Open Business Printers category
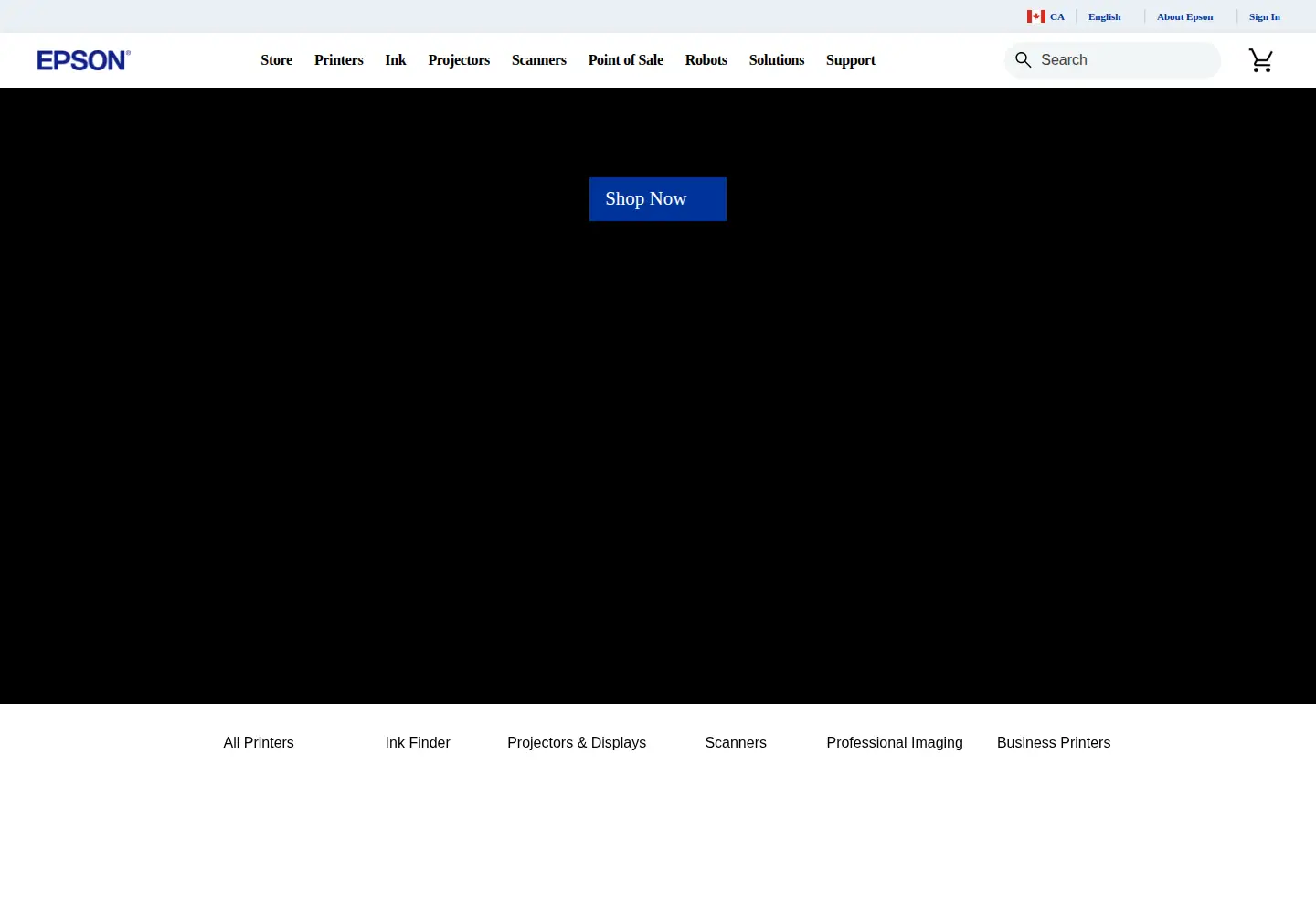This screenshot has width=1316, height=914. [x=1054, y=743]
